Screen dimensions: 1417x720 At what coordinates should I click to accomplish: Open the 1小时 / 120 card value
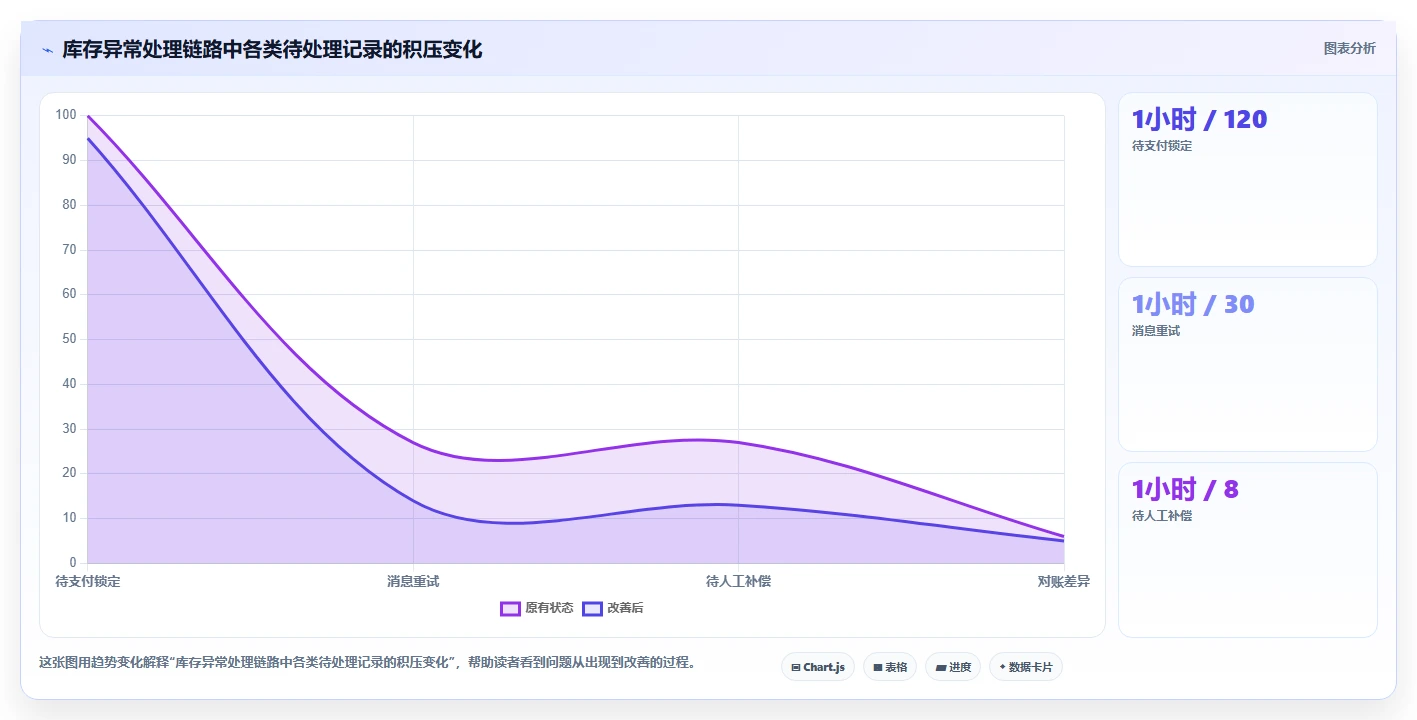coord(1199,119)
